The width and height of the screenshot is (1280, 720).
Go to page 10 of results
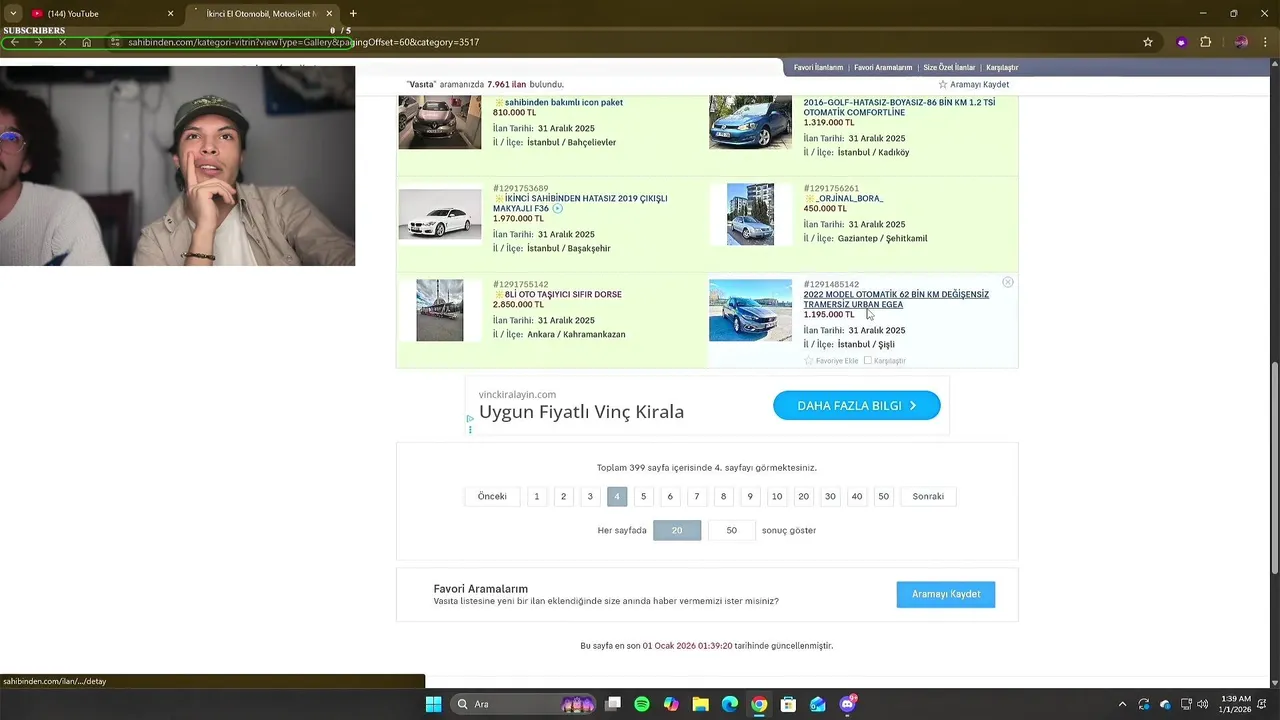tap(777, 497)
